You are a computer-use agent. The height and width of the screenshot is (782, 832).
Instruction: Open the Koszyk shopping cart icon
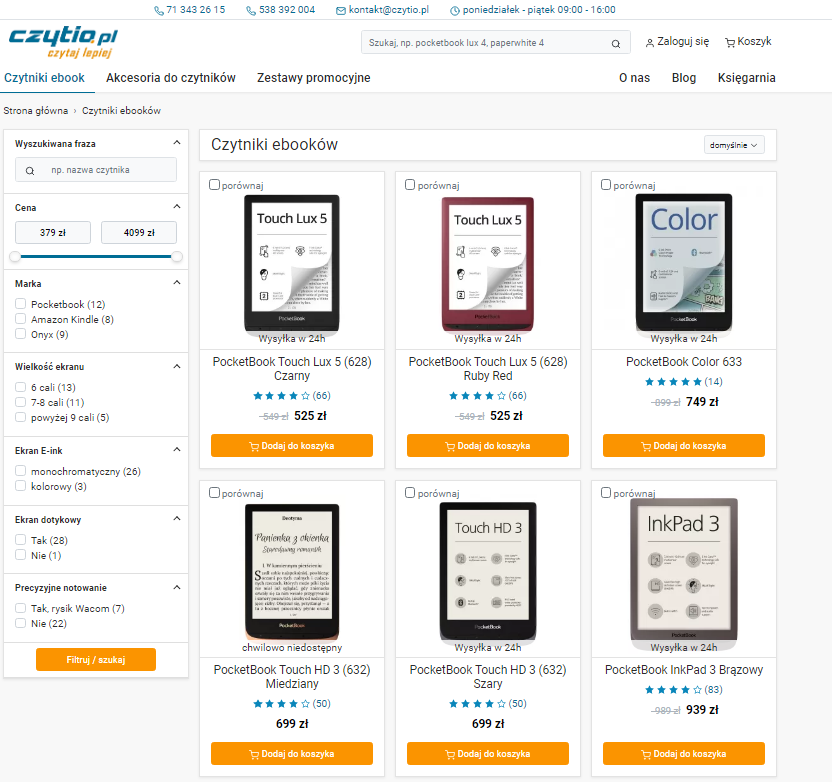coord(730,42)
